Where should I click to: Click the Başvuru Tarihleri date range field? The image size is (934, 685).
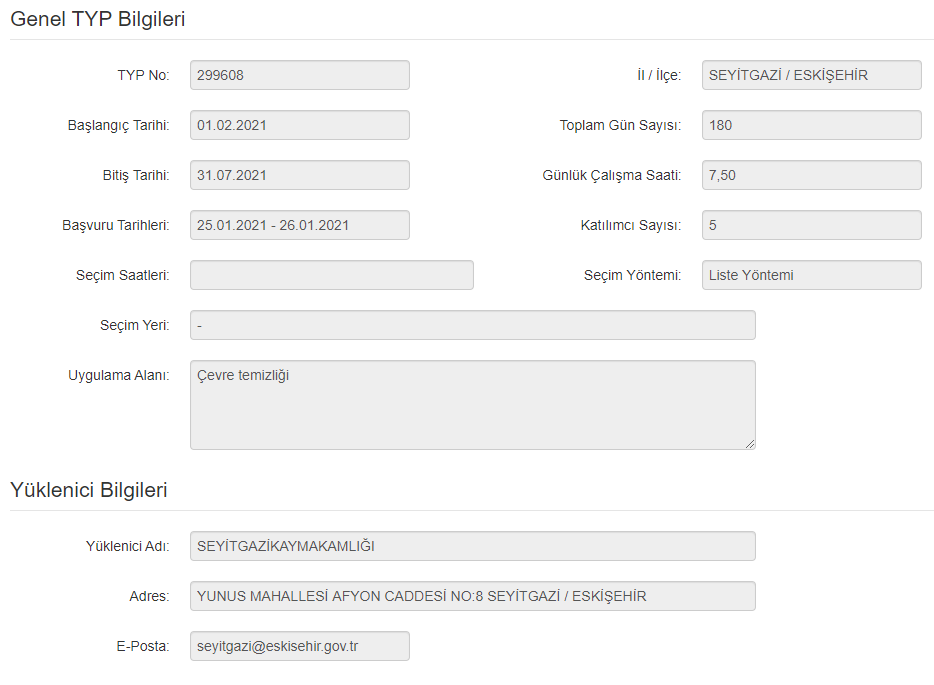click(299, 225)
